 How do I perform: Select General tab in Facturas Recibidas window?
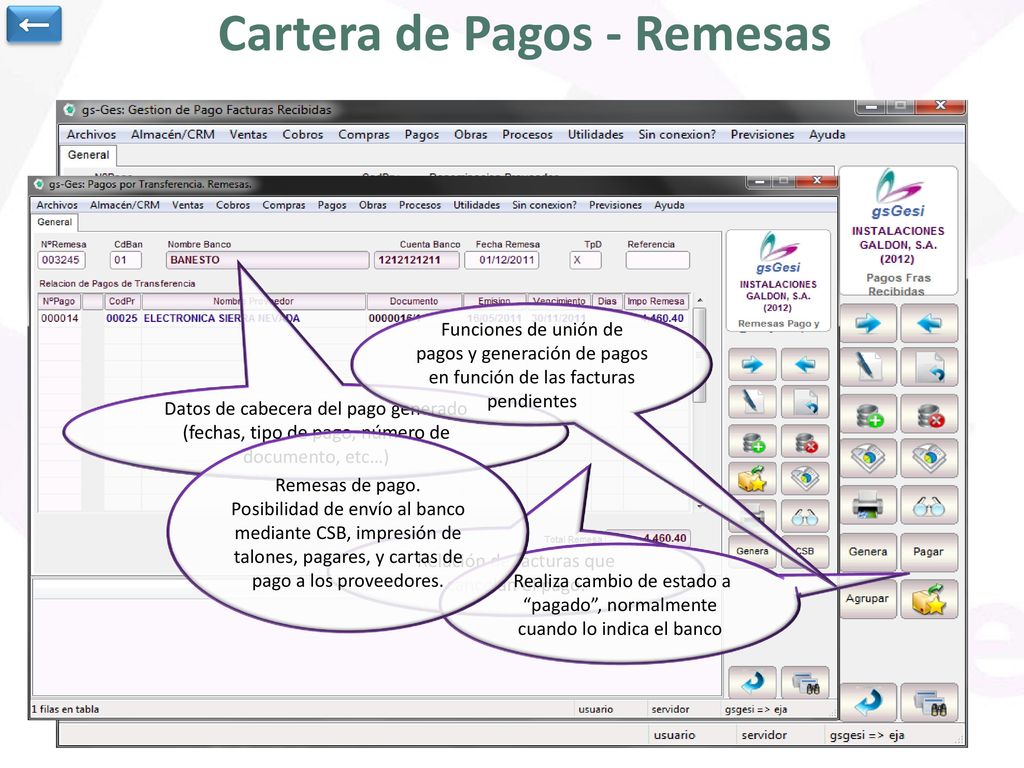(89, 155)
